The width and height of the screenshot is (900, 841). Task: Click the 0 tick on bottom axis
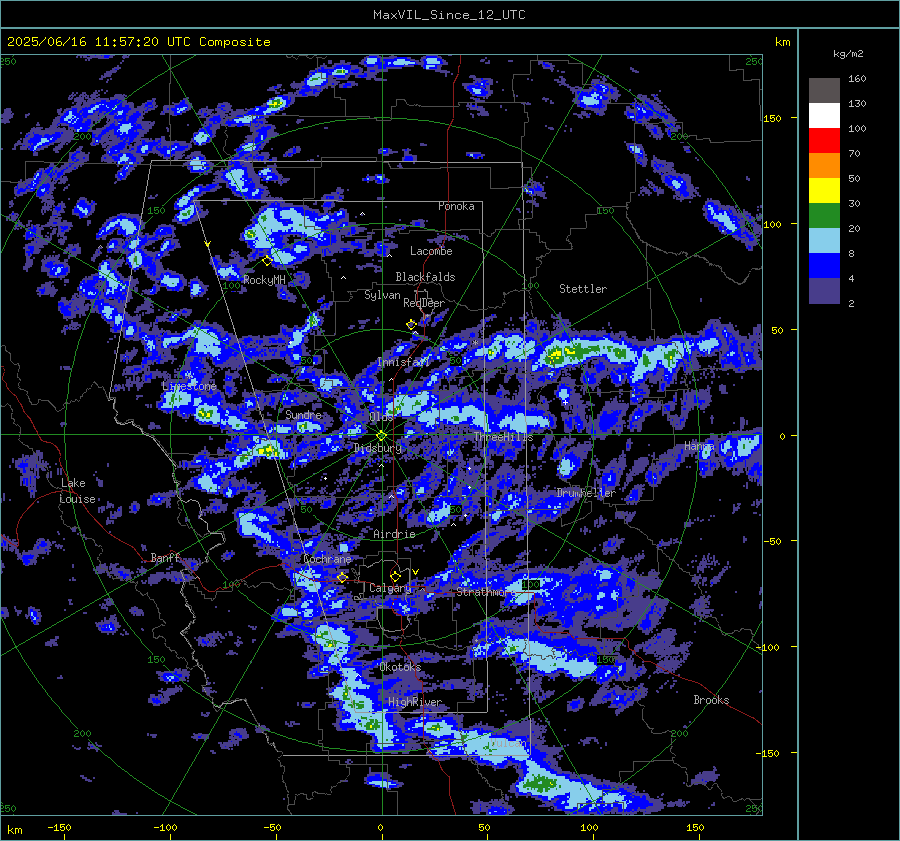pos(381,828)
